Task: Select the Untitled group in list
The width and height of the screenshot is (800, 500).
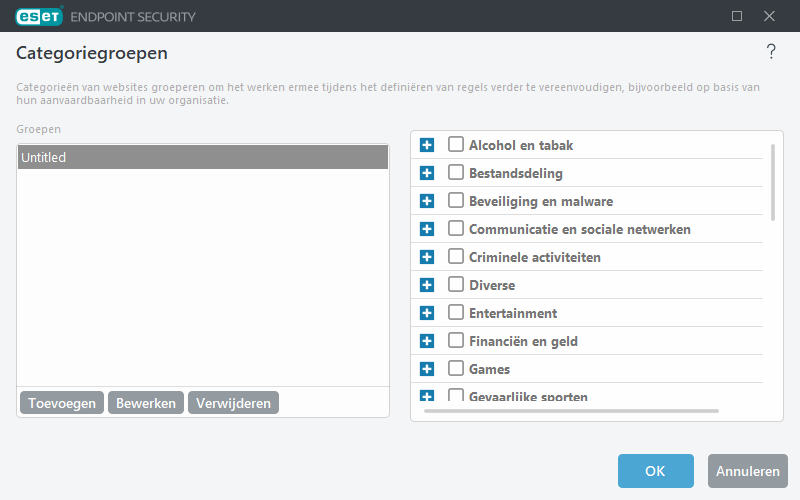Action: [203, 157]
